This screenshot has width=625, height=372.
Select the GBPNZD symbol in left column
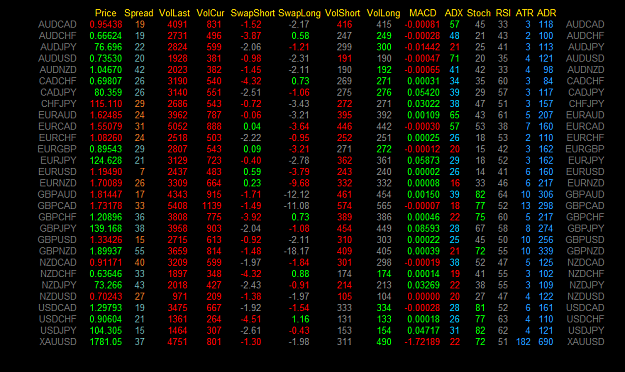57,251
